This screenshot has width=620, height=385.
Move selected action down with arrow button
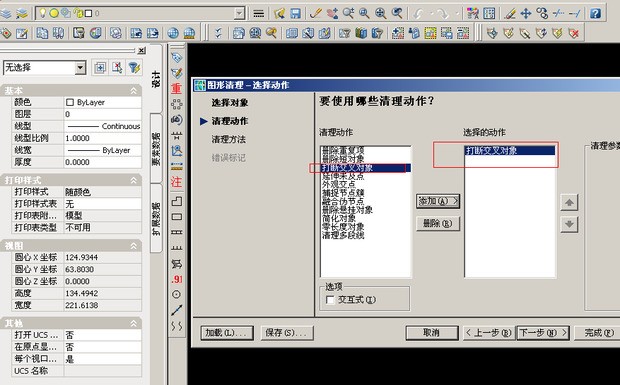569,224
